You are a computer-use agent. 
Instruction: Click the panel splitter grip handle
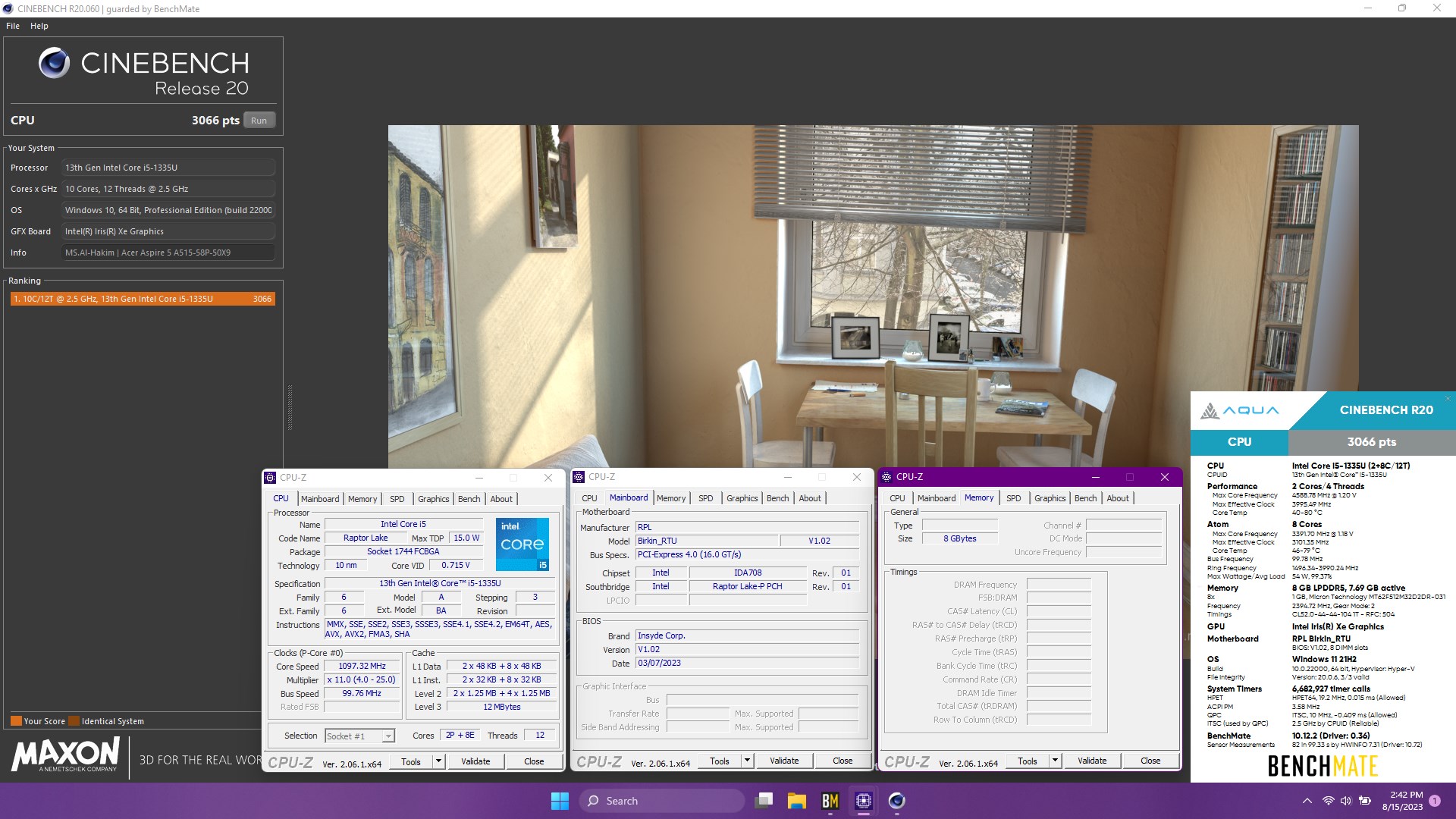[290, 408]
